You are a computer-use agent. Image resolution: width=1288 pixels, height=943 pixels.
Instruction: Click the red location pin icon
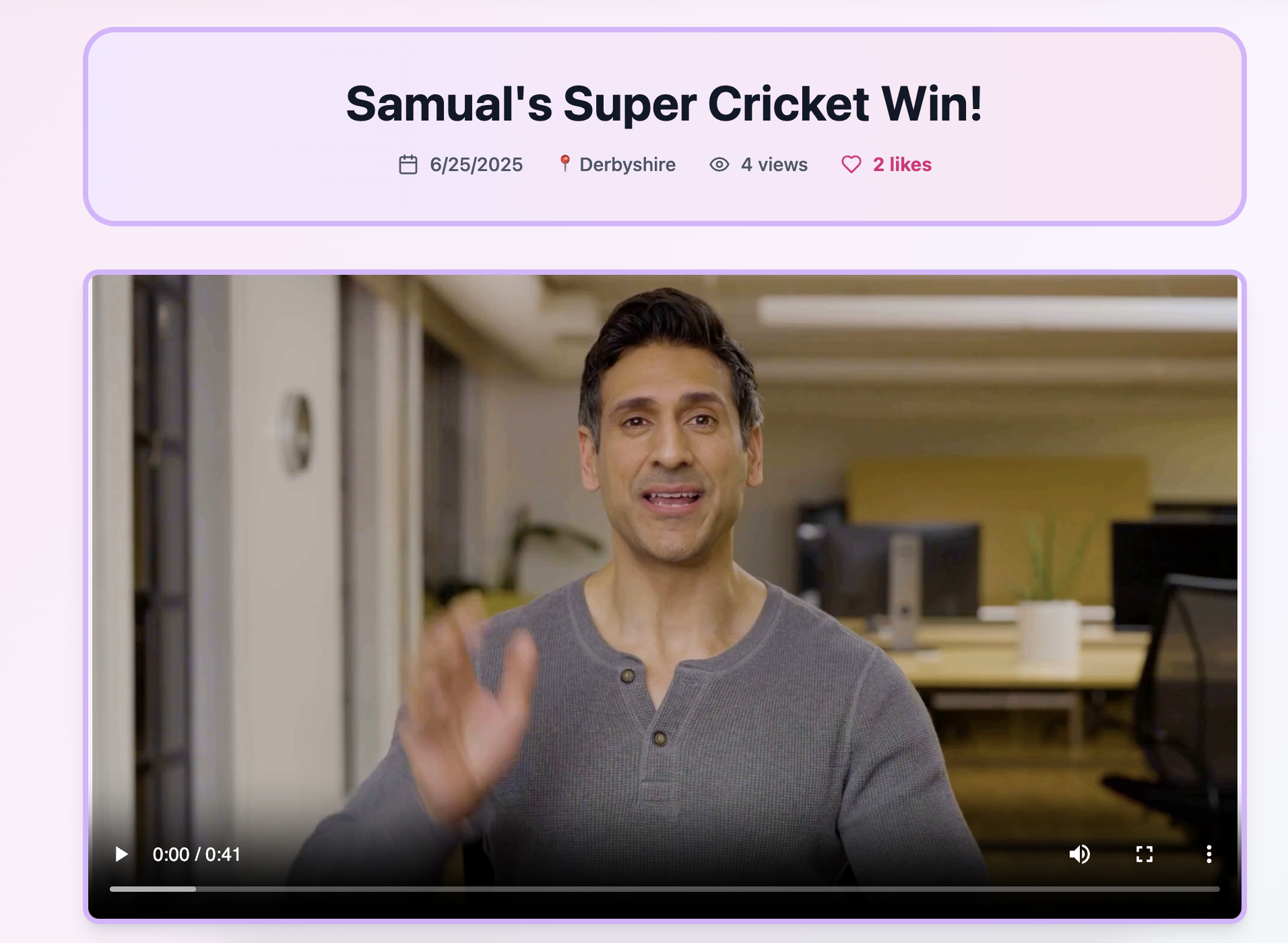[x=565, y=164]
